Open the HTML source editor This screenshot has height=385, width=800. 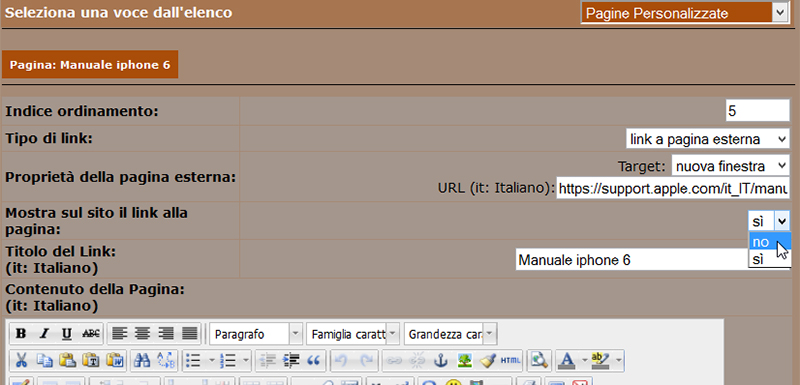[510, 361]
